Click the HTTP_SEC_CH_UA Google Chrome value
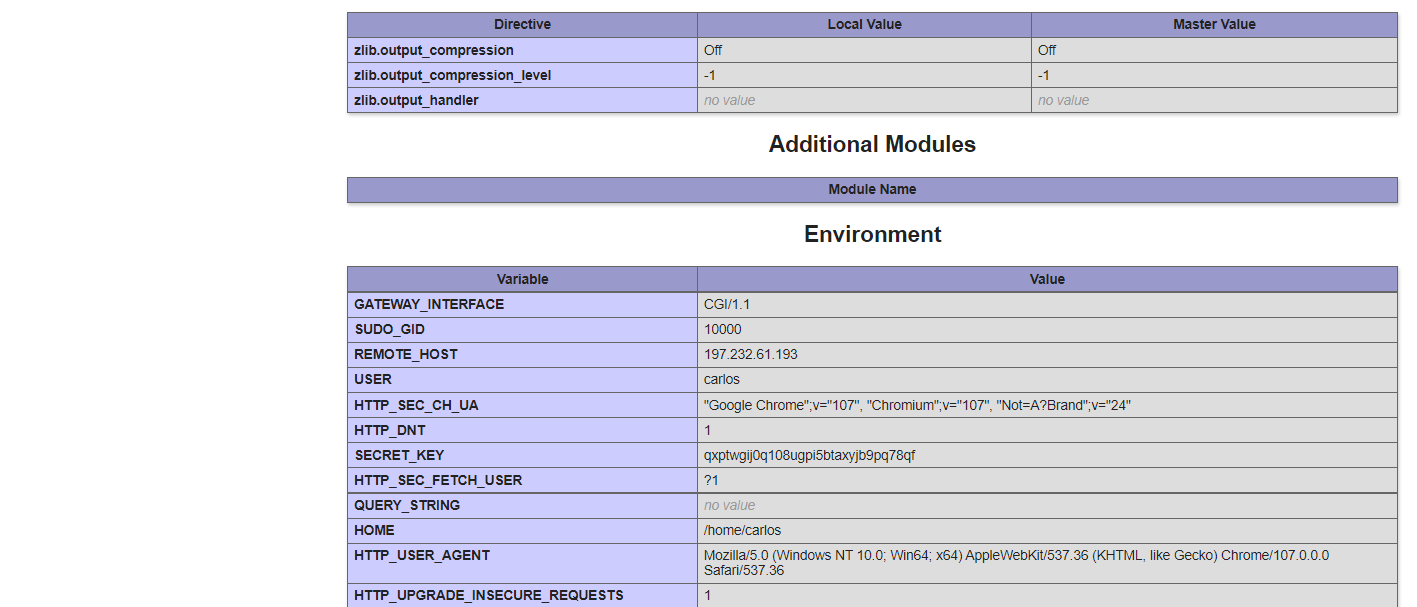 916,405
